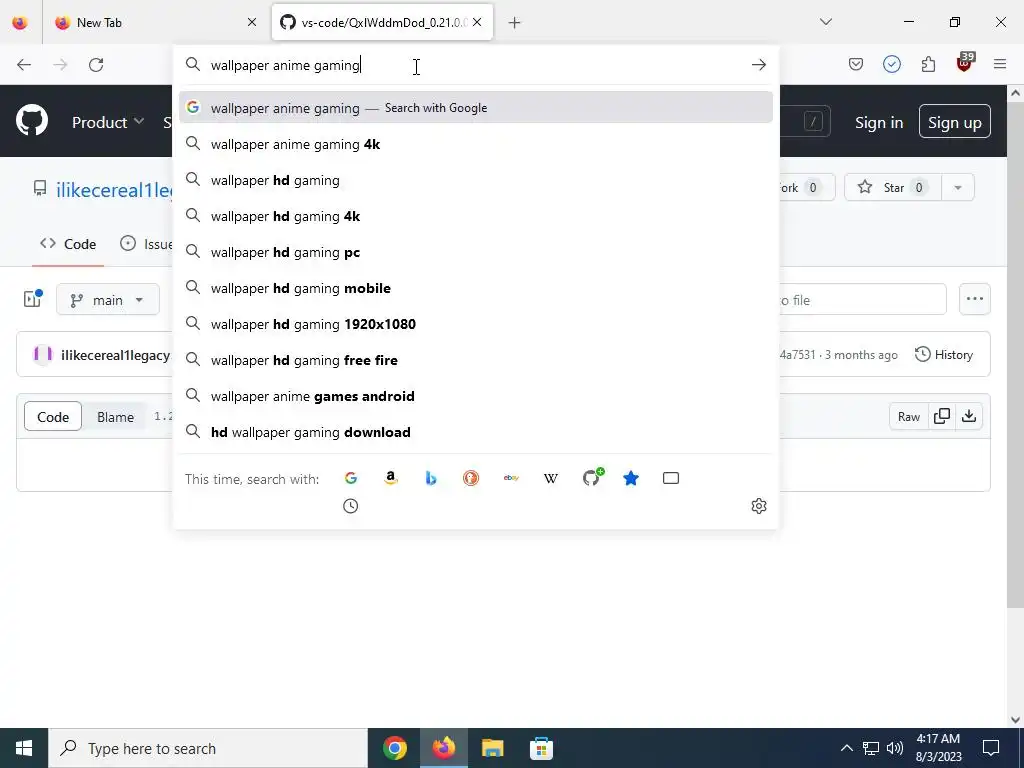The width and height of the screenshot is (1024, 768).
Task: Copy raw file with copy icon
Action: pyautogui.click(x=942, y=417)
